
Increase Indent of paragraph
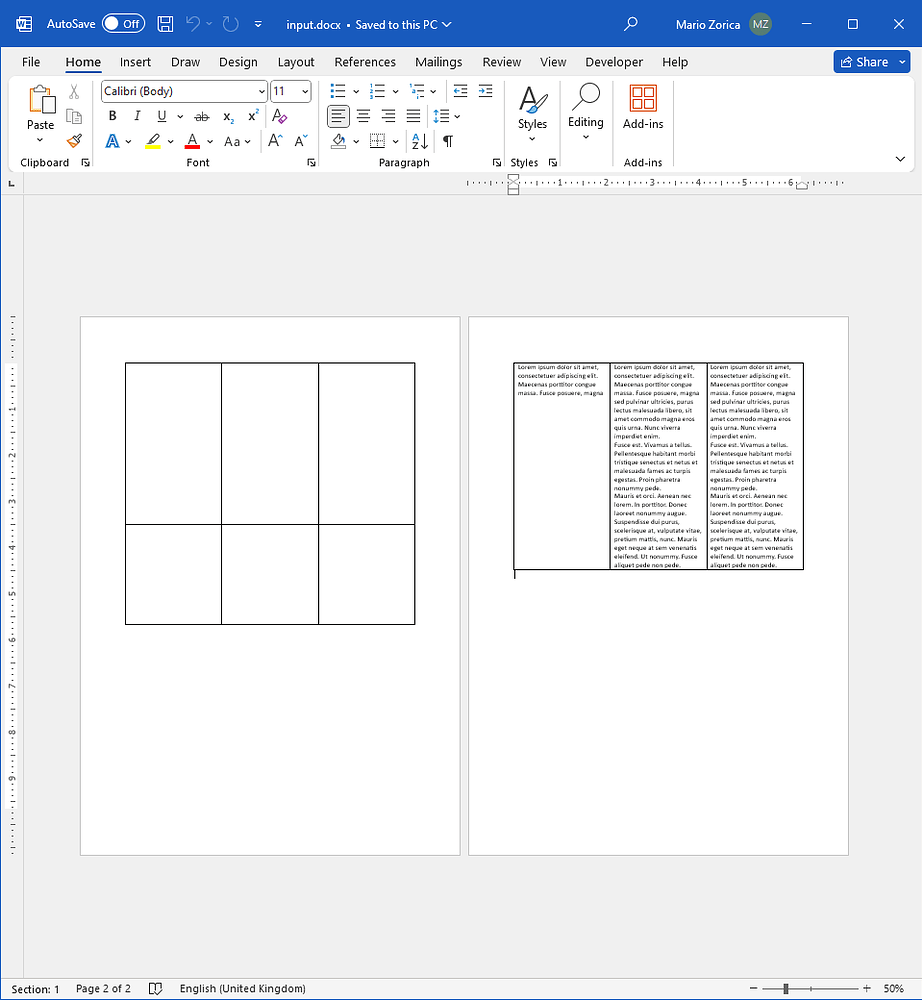485,91
